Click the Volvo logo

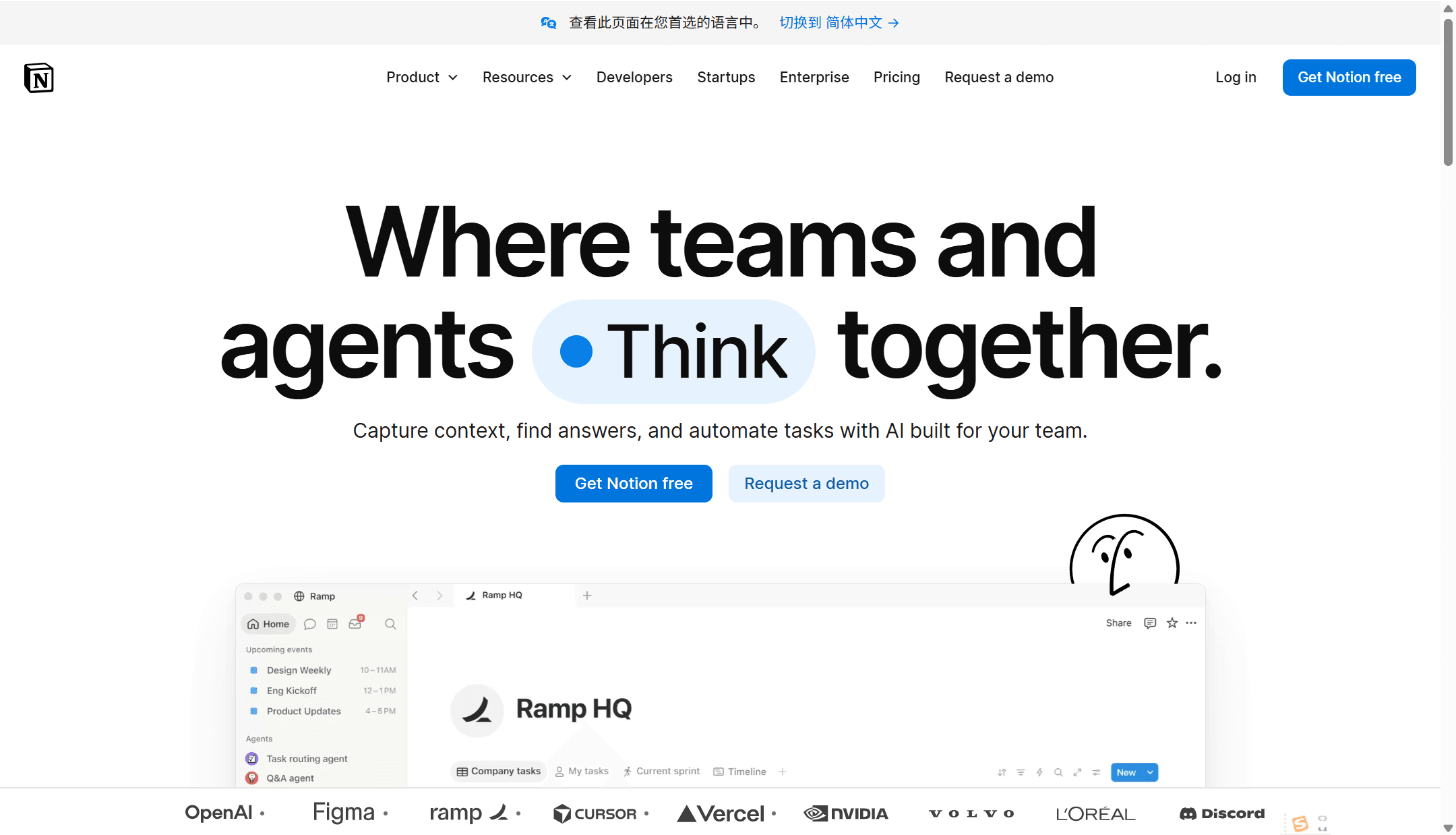[971, 813]
